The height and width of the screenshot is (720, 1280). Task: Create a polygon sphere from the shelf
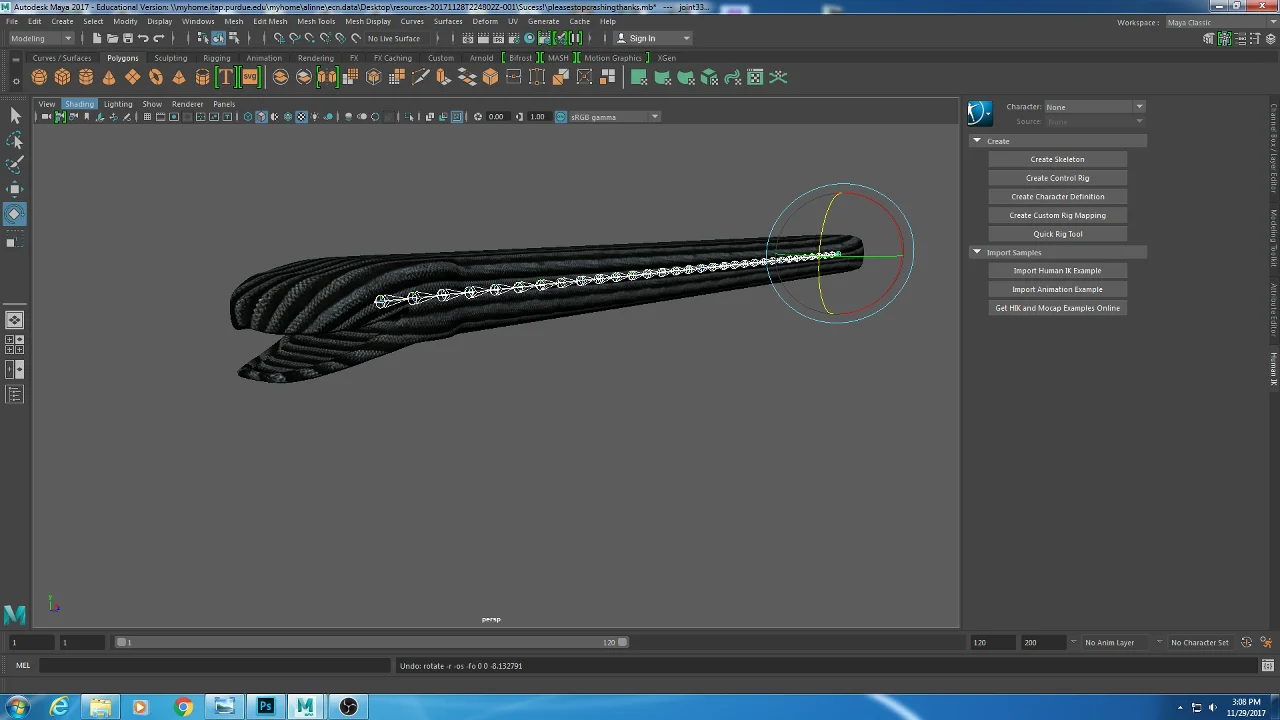(39, 77)
